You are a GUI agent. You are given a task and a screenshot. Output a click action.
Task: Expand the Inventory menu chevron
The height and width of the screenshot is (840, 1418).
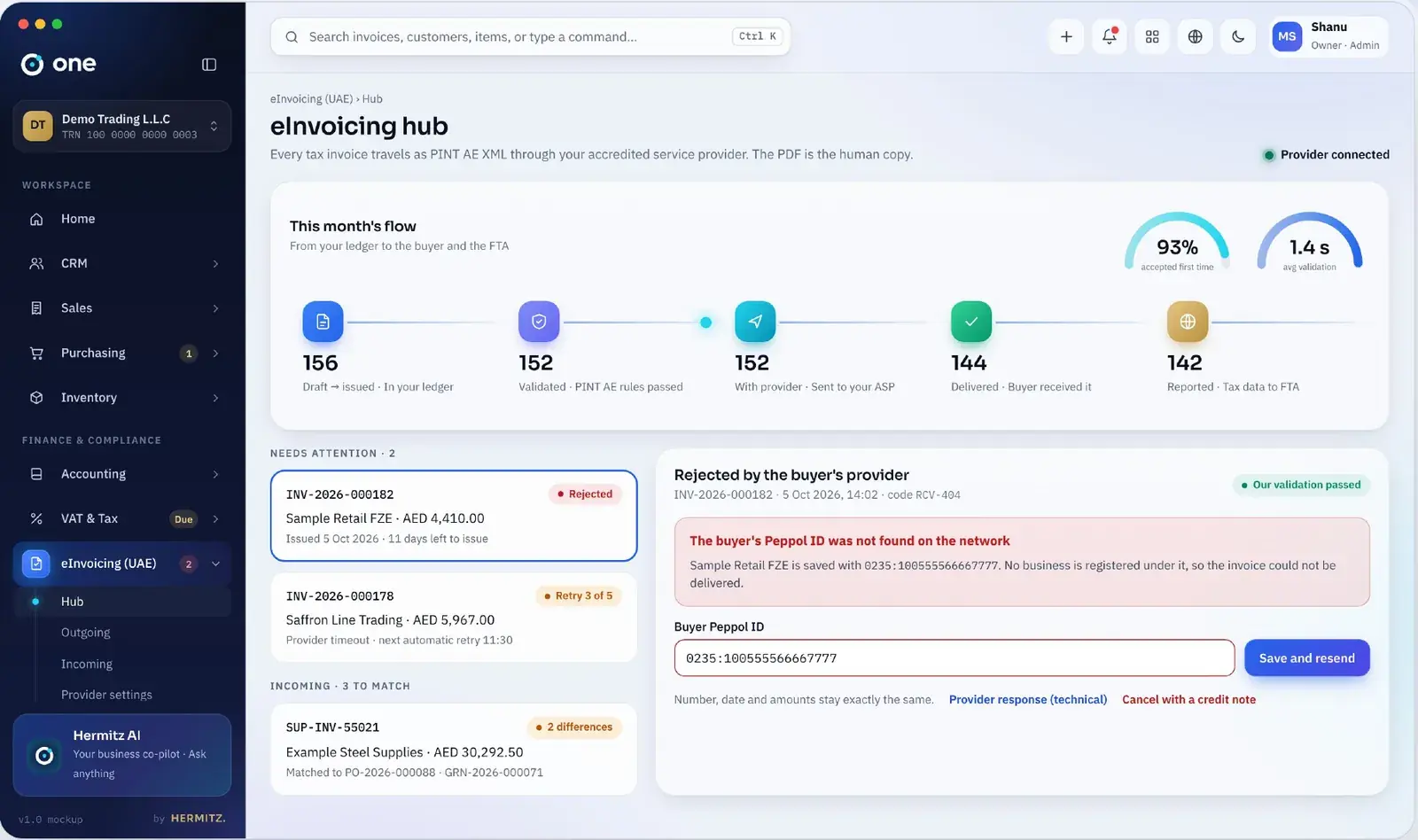pyautogui.click(x=215, y=398)
